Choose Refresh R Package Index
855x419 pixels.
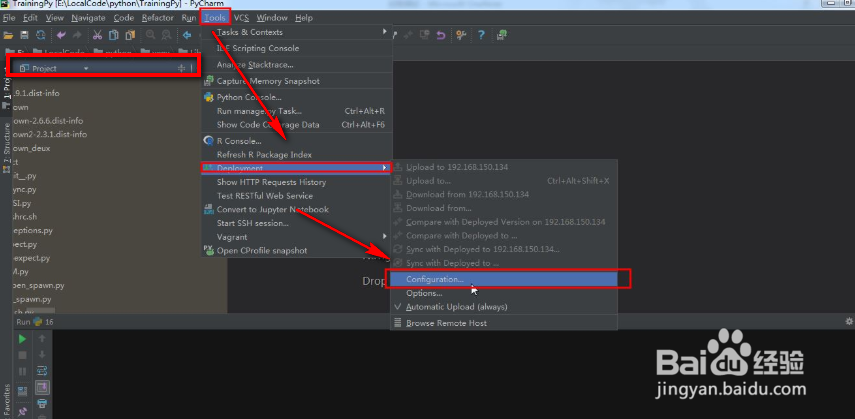(297, 154)
